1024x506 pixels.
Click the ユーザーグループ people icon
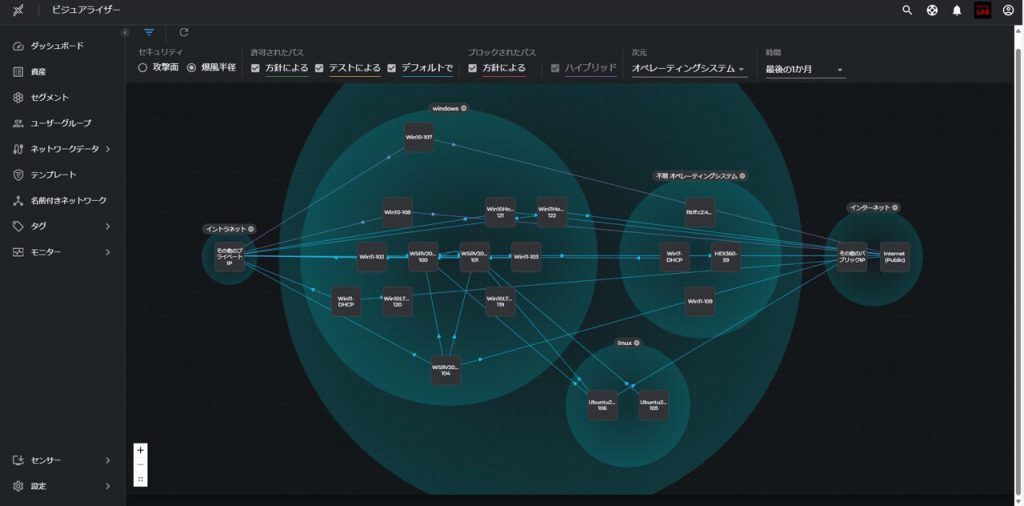coord(18,123)
